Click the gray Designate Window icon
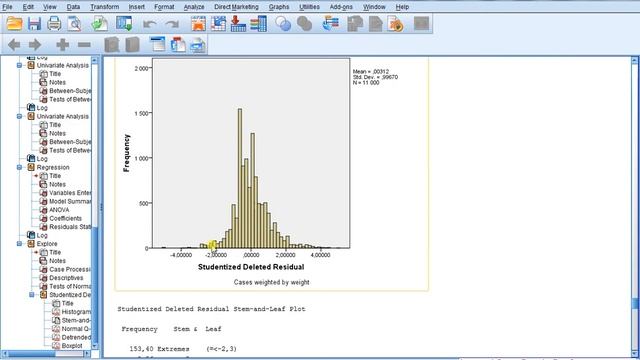This screenshot has height=360, width=640. [421, 23]
